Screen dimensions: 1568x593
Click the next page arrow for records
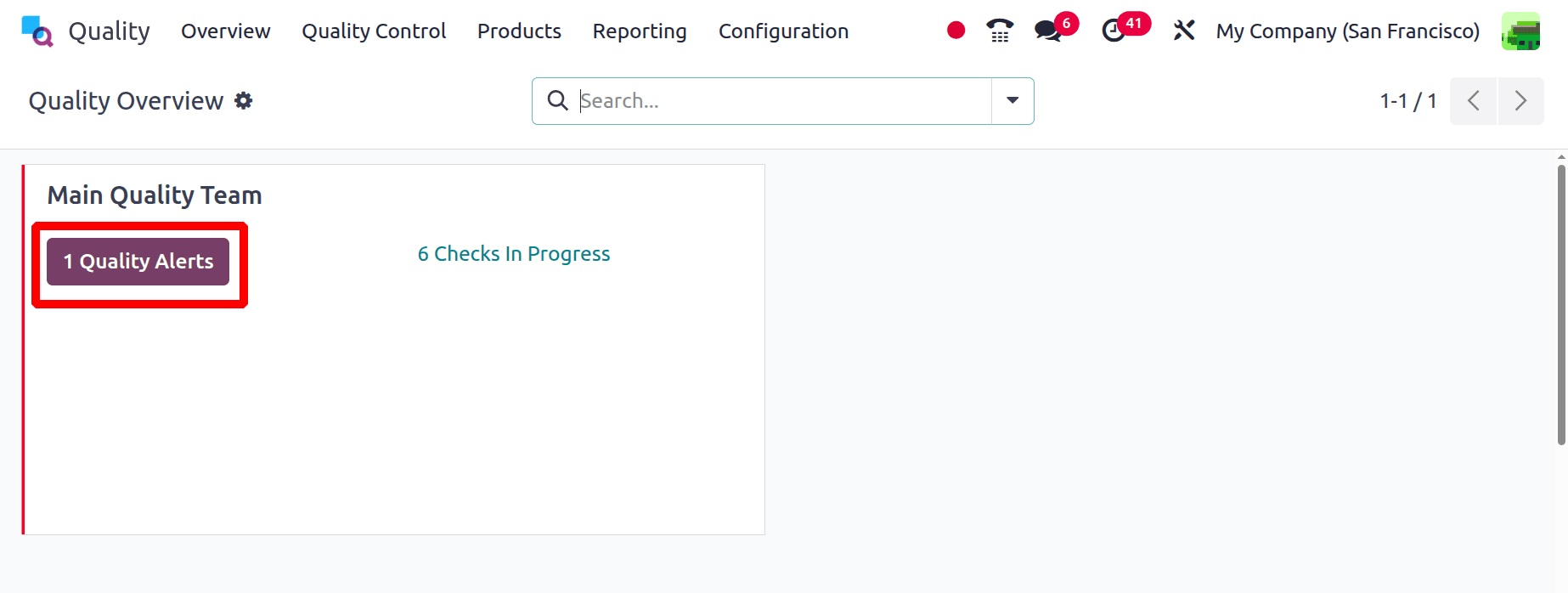[1521, 101]
